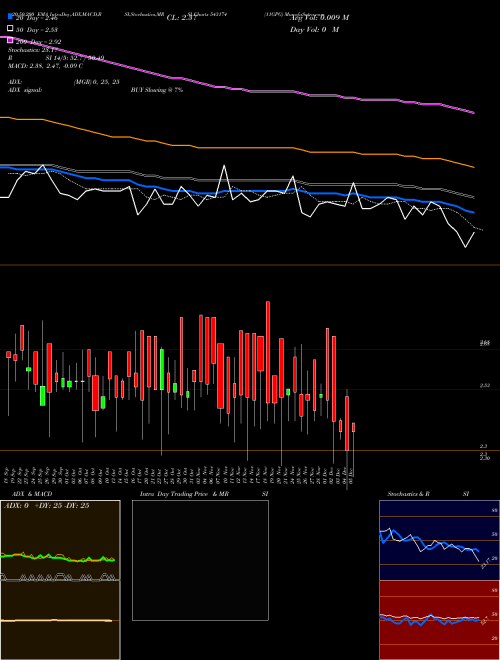Click the 'MACD: 2.38, 2.47, -0.09 C' line
The image size is (500, 660).
click(x=45, y=66)
